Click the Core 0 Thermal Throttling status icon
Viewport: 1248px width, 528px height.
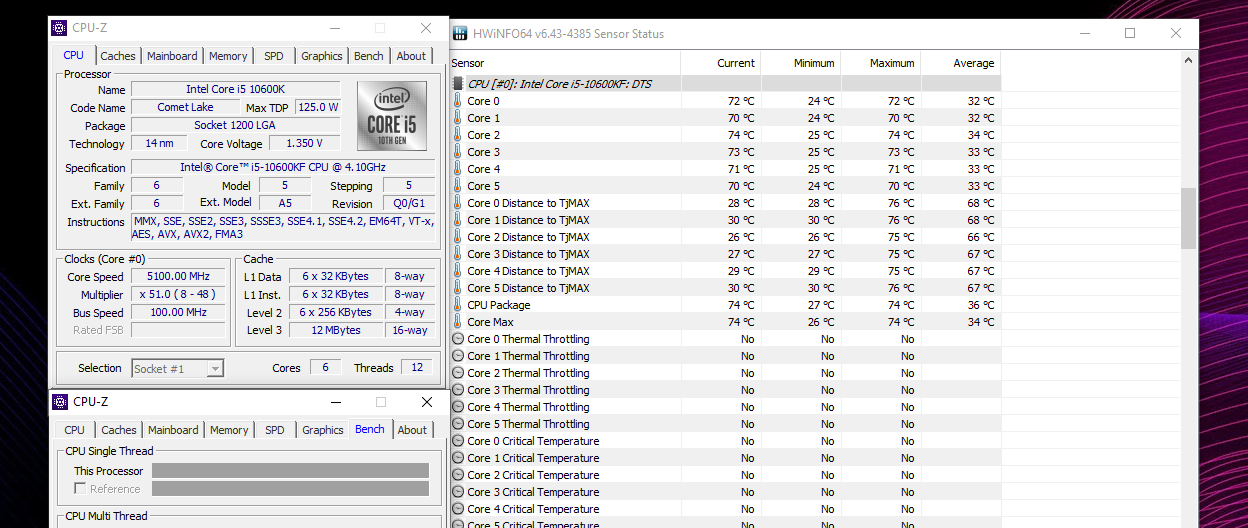[x=458, y=339]
